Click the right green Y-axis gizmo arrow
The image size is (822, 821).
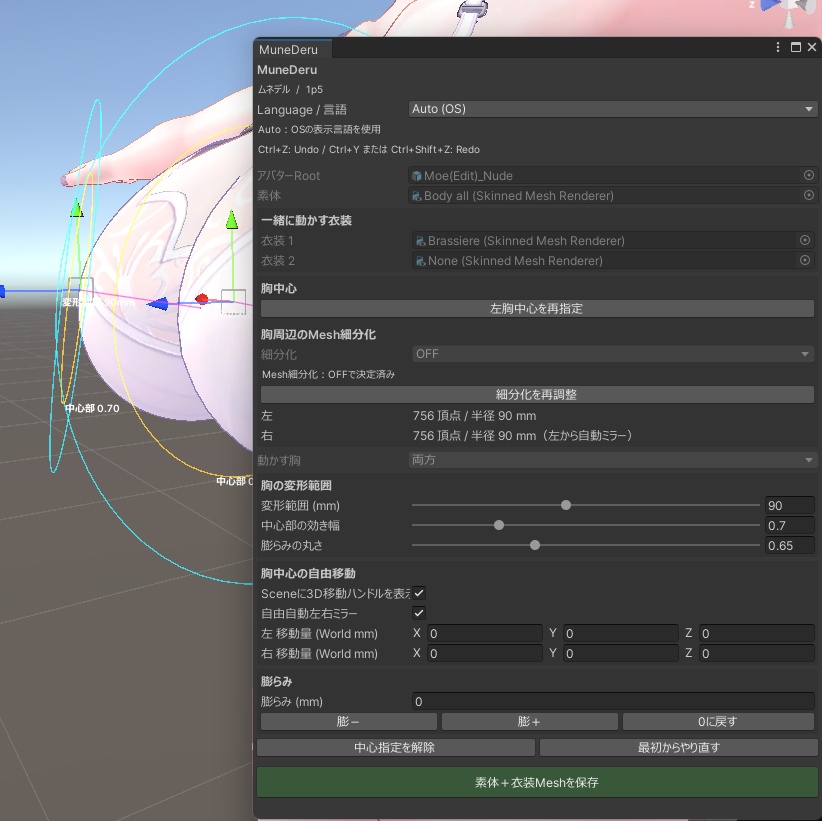(x=232, y=220)
